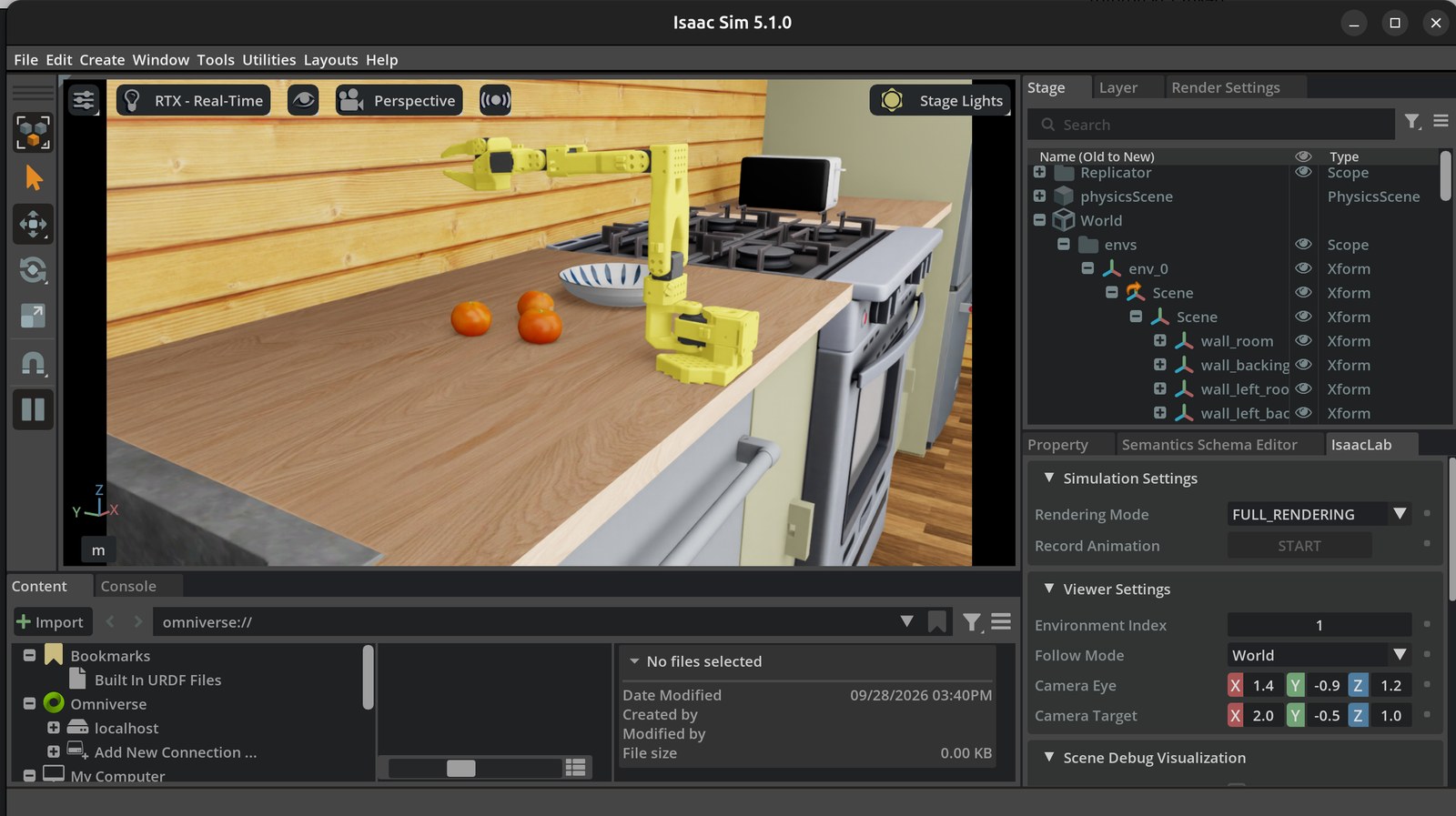Image resolution: width=1456 pixels, height=816 pixels.
Task: Switch to the Render Settings tab
Action: (1225, 87)
